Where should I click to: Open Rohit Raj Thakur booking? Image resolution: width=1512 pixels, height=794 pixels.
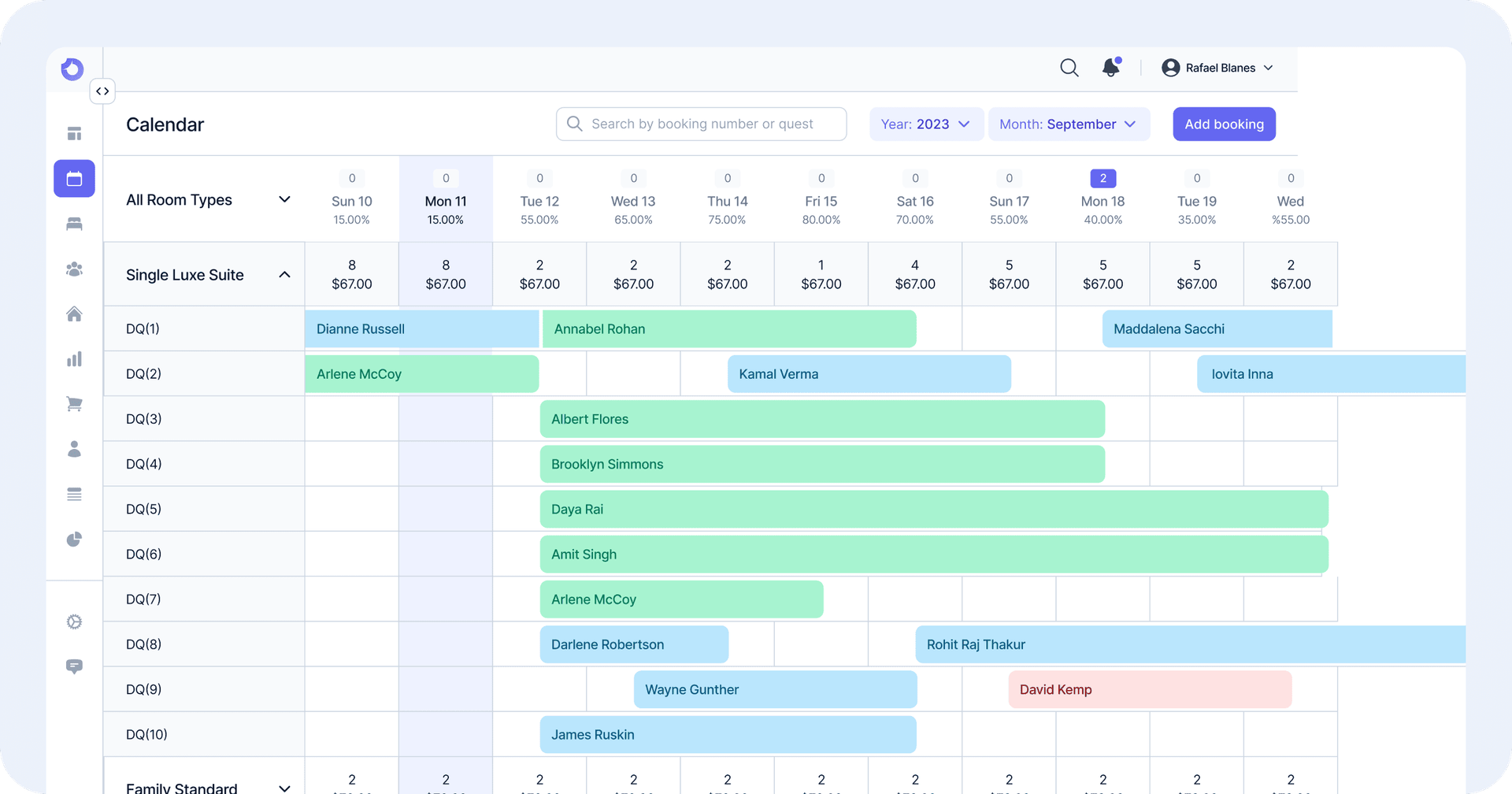(x=1190, y=644)
